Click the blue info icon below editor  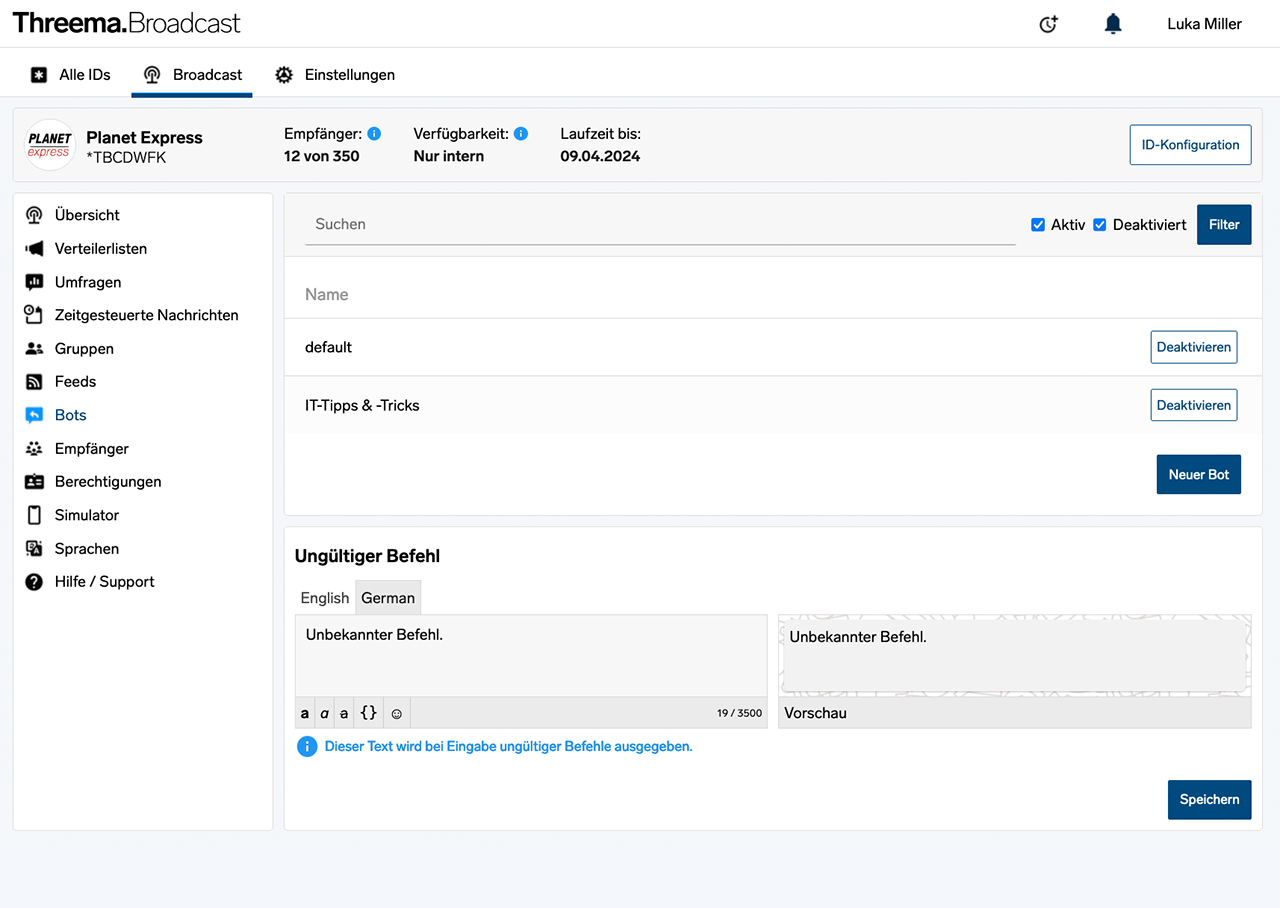point(307,746)
